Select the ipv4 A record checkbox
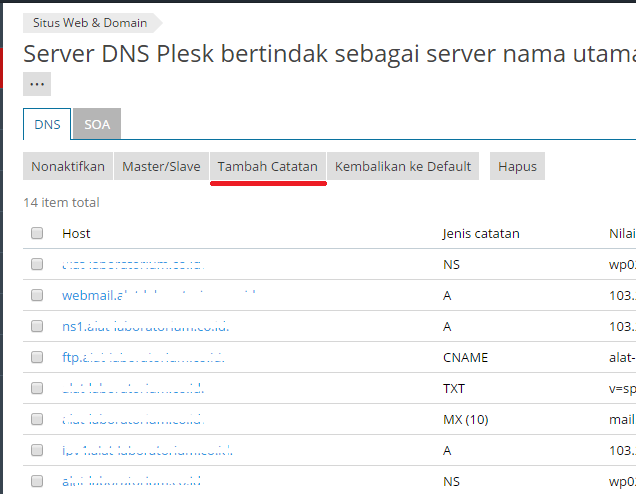 click(x=37, y=450)
